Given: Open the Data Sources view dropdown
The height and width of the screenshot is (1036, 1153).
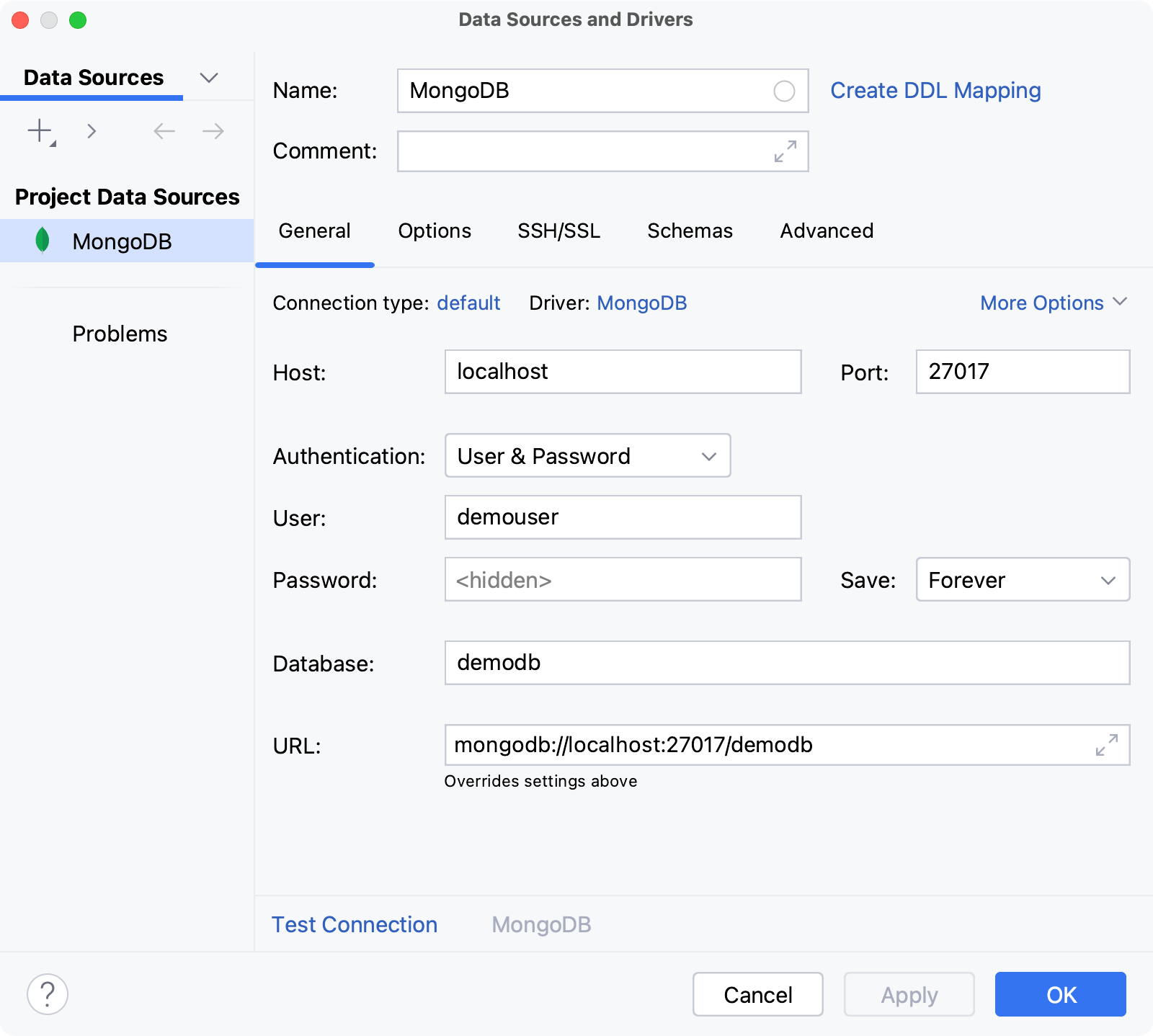Looking at the screenshot, I should pos(209,77).
